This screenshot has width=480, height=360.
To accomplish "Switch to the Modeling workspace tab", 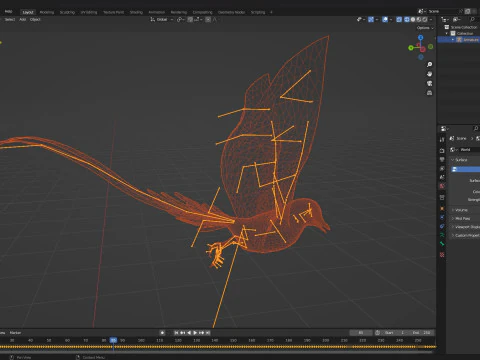I will pos(47,12).
